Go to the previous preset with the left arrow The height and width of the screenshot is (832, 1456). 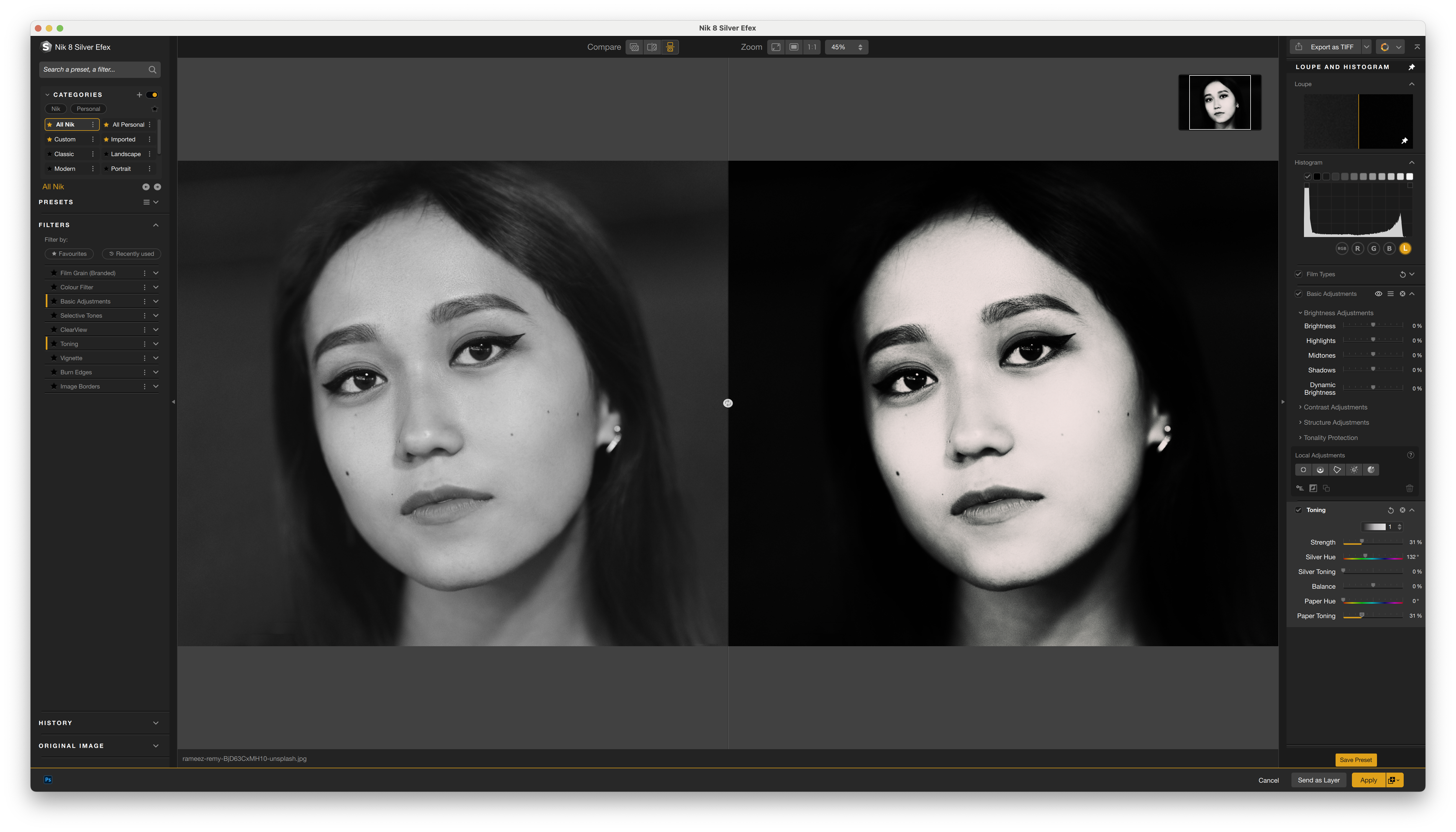pyautogui.click(x=146, y=187)
